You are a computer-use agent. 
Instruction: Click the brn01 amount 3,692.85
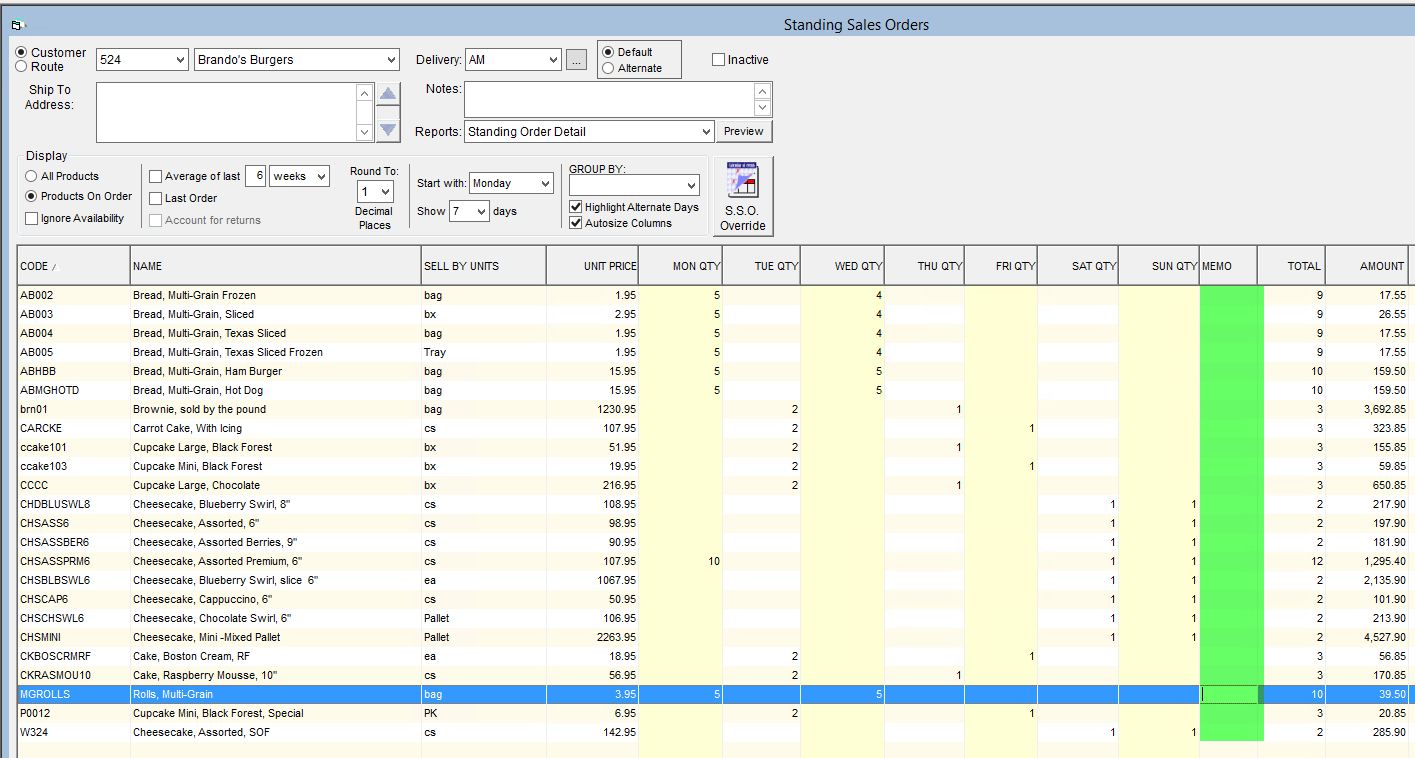pyautogui.click(x=1367, y=409)
